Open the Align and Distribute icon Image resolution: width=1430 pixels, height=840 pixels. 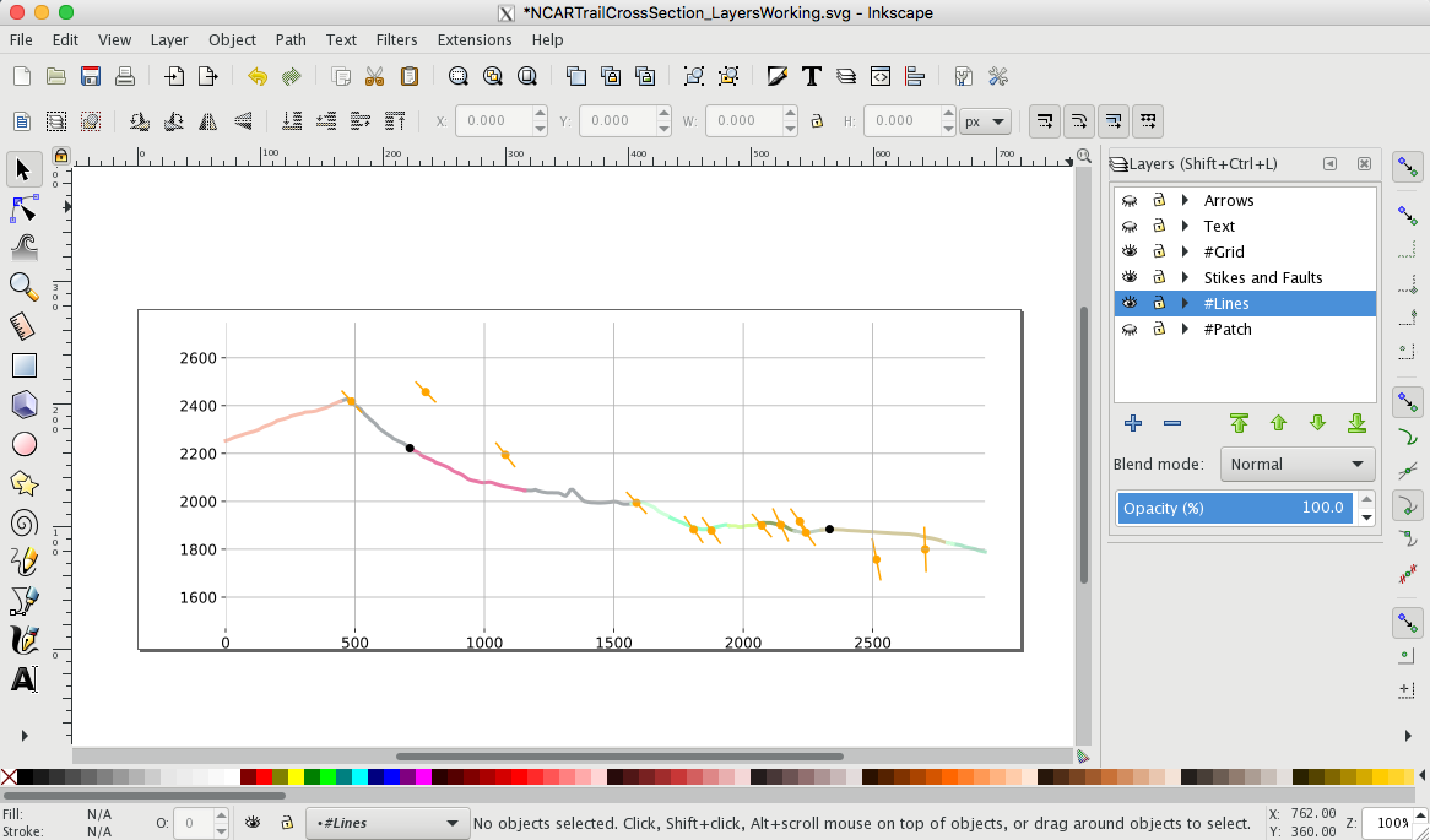914,77
